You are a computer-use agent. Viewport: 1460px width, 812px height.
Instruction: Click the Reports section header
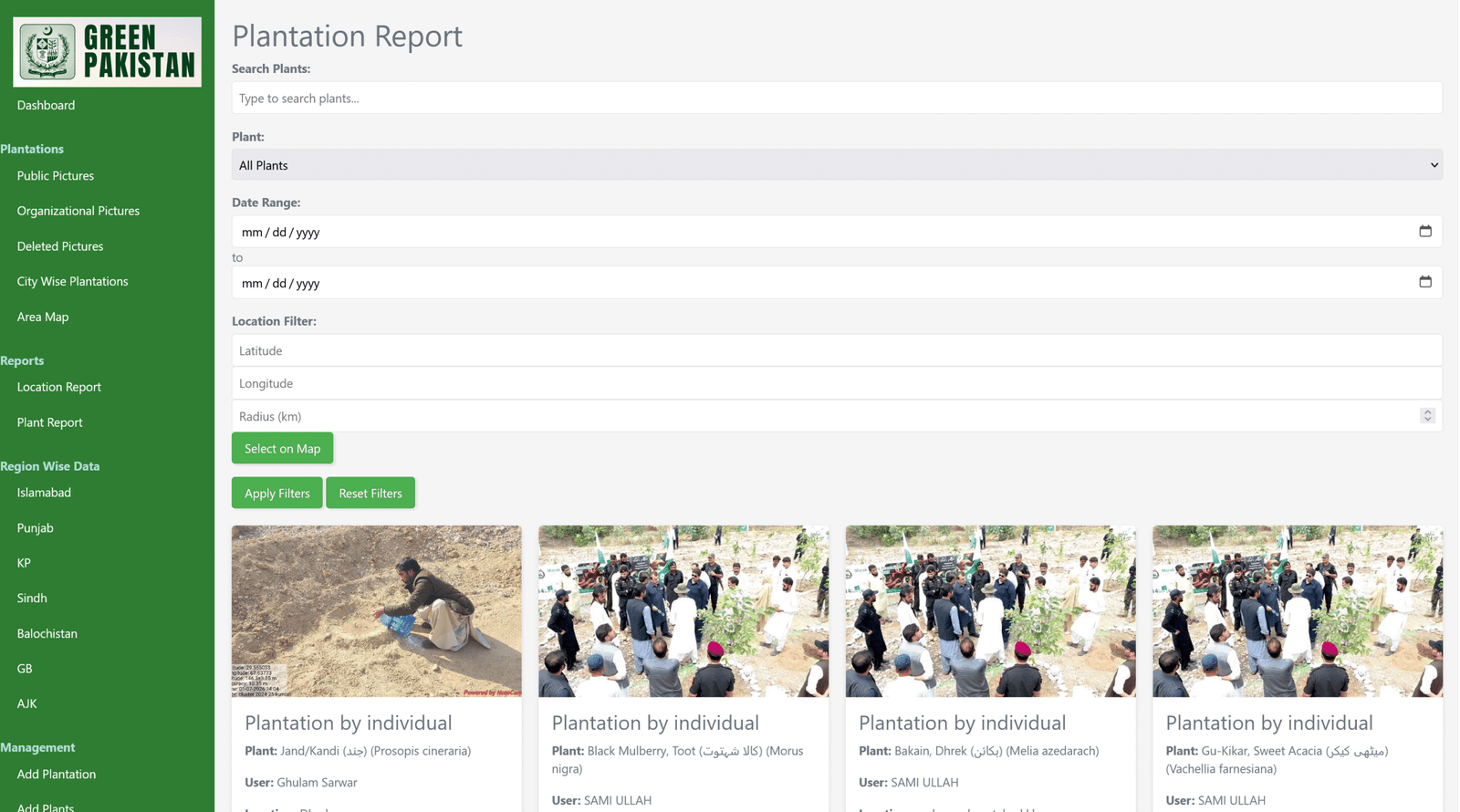point(22,360)
